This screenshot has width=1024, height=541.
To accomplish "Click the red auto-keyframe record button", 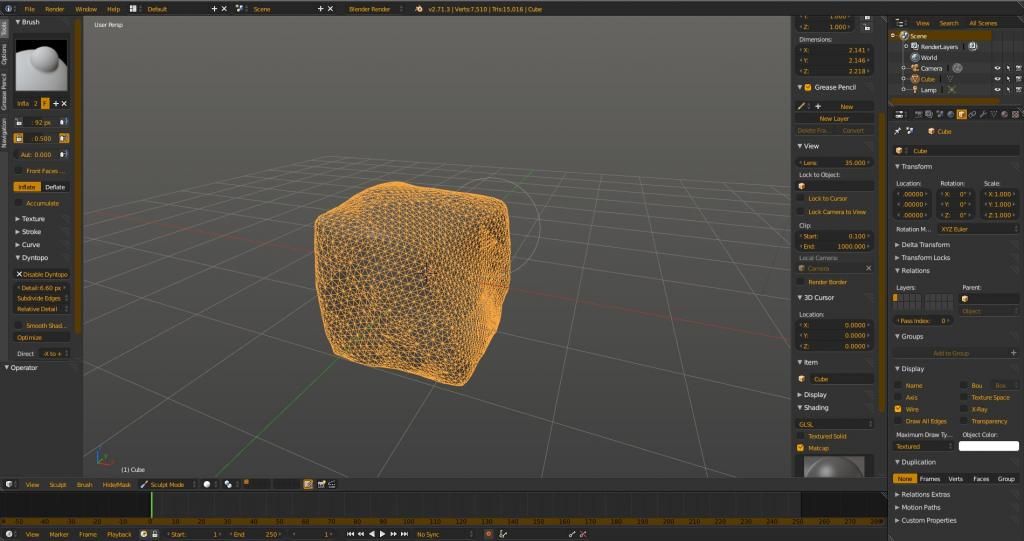I will pyautogui.click(x=488, y=534).
